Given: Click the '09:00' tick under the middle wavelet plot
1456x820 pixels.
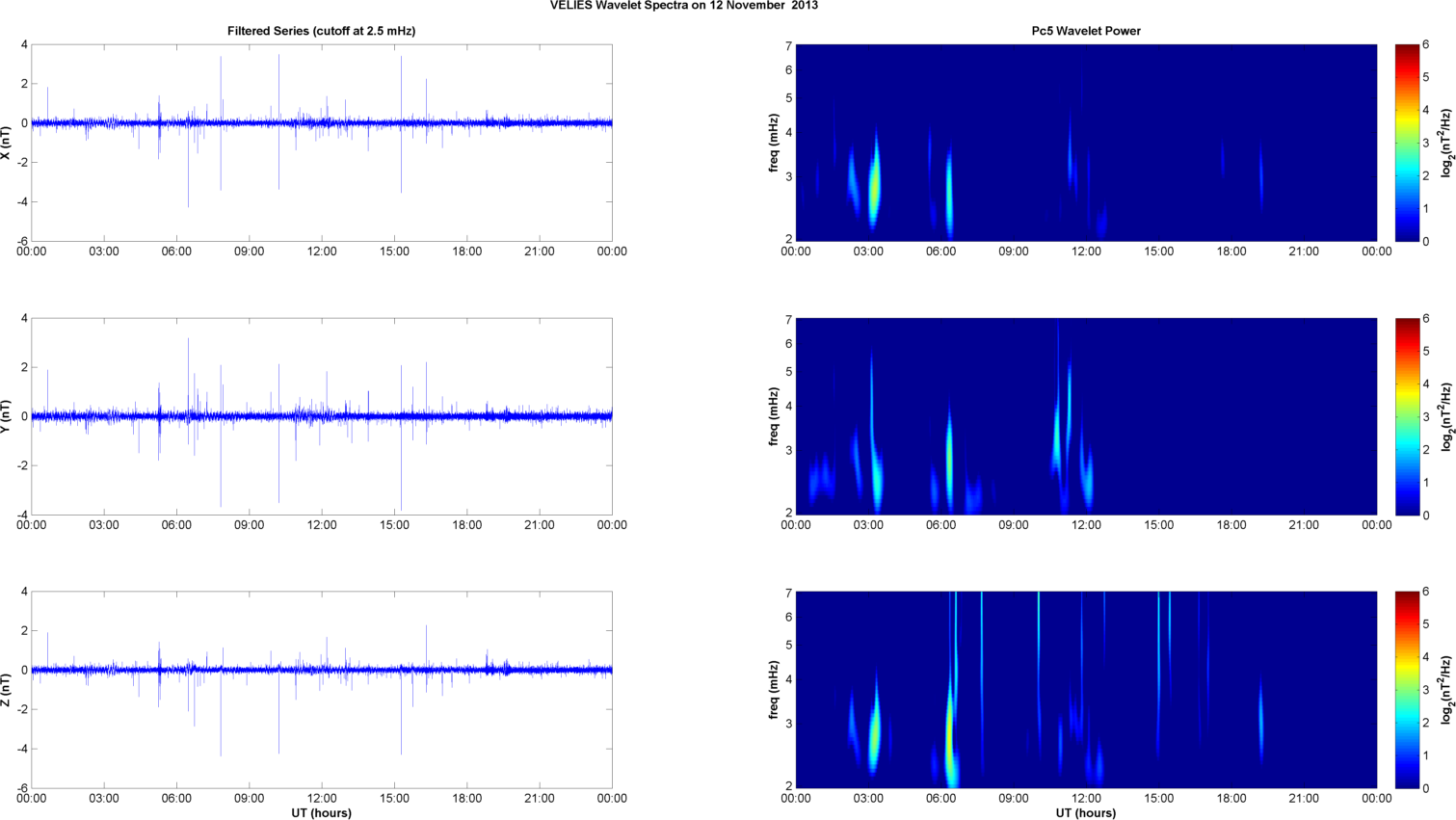Looking at the screenshot, I should point(1014,525).
